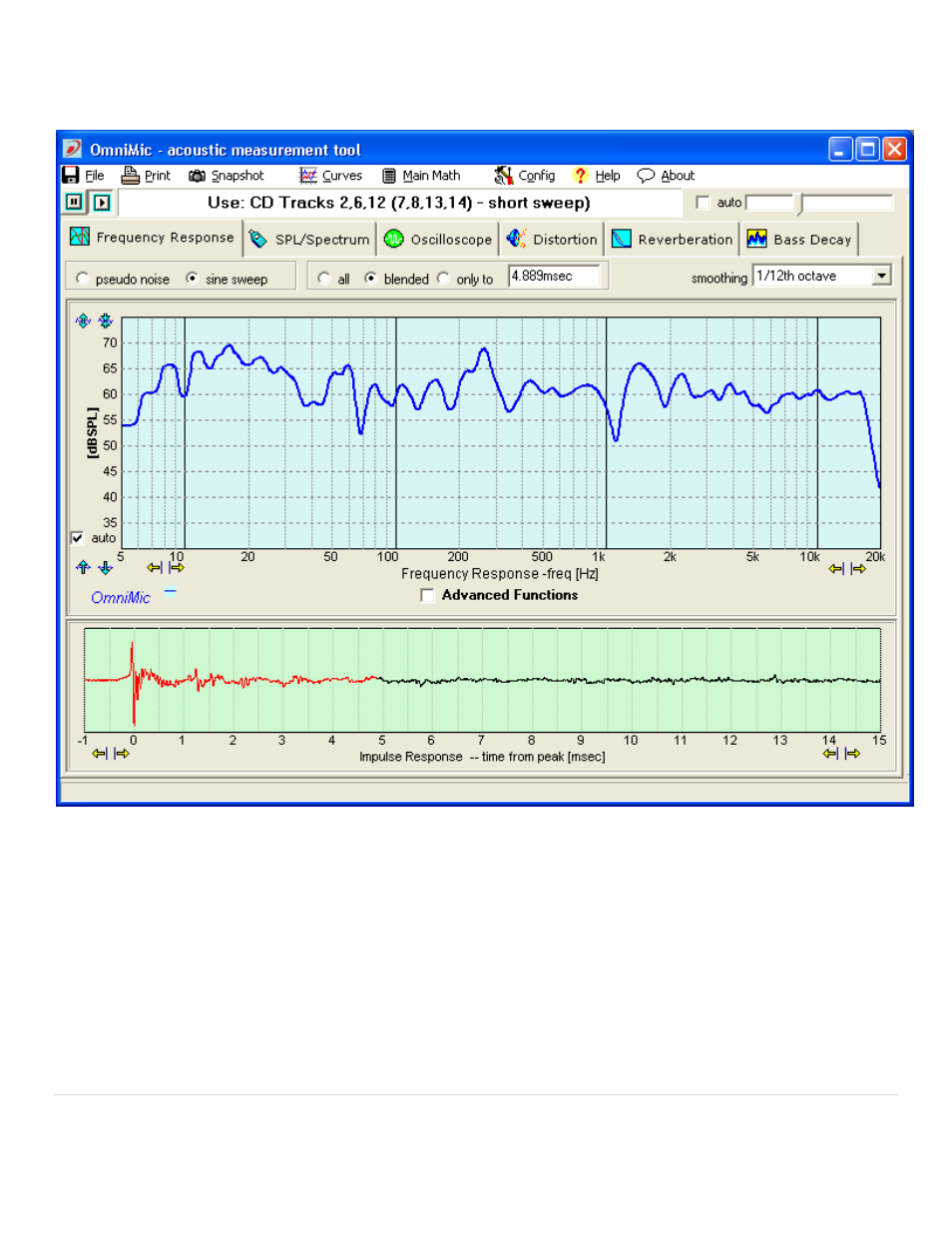The image size is (952, 1233).
Task: Maximize the OmniMic window
Action: tap(868, 150)
